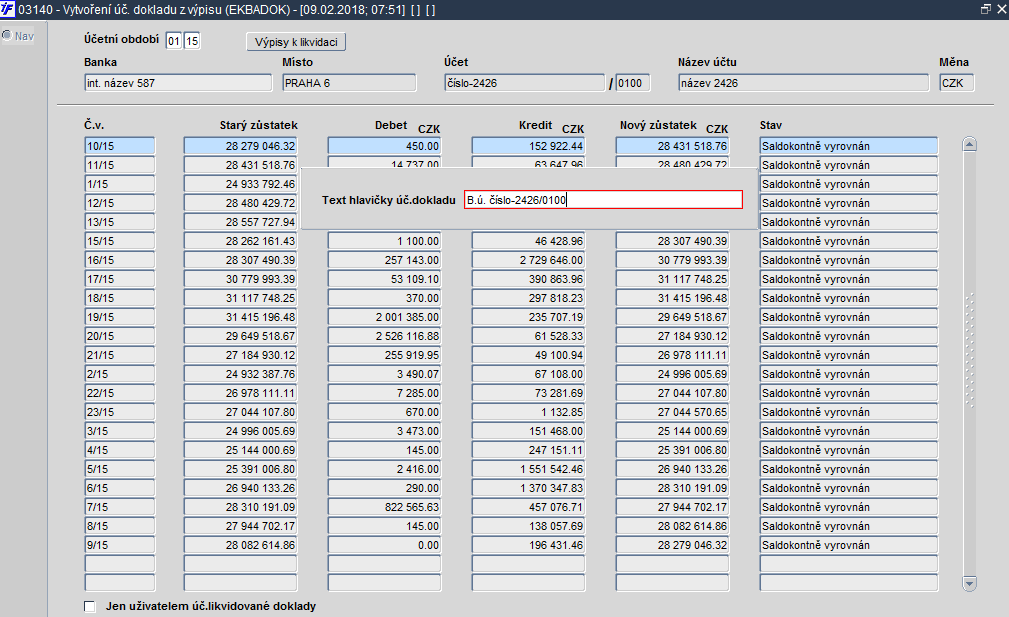1009x617 pixels.
Task: Click the accounting period year field 15
Action: pyautogui.click(x=192, y=41)
